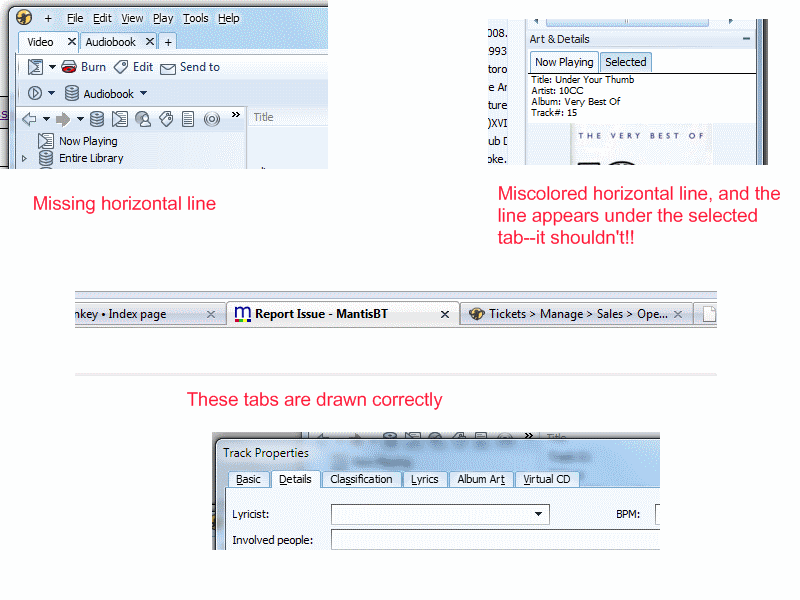The width and height of the screenshot is (800, 600).
Task: Click the Send to envelope icon
Action: click(168, 68)
